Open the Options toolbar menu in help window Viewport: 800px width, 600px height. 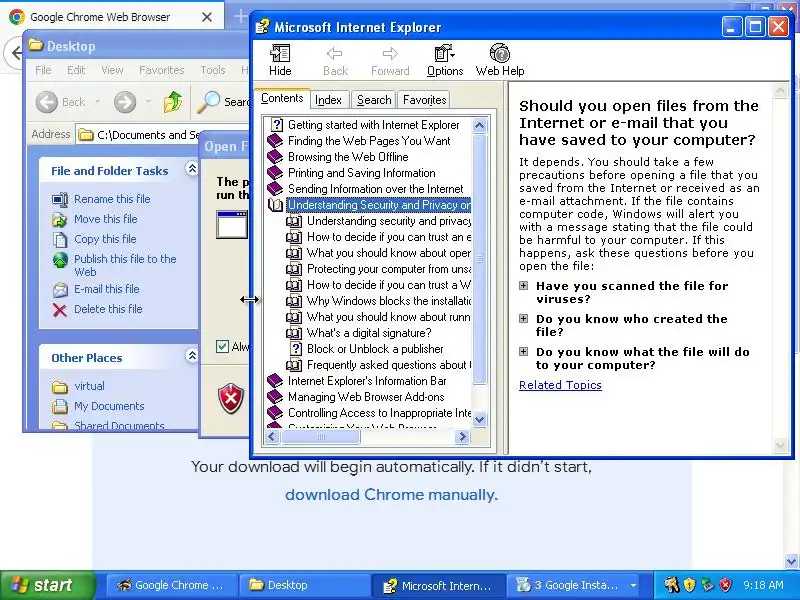444,60
